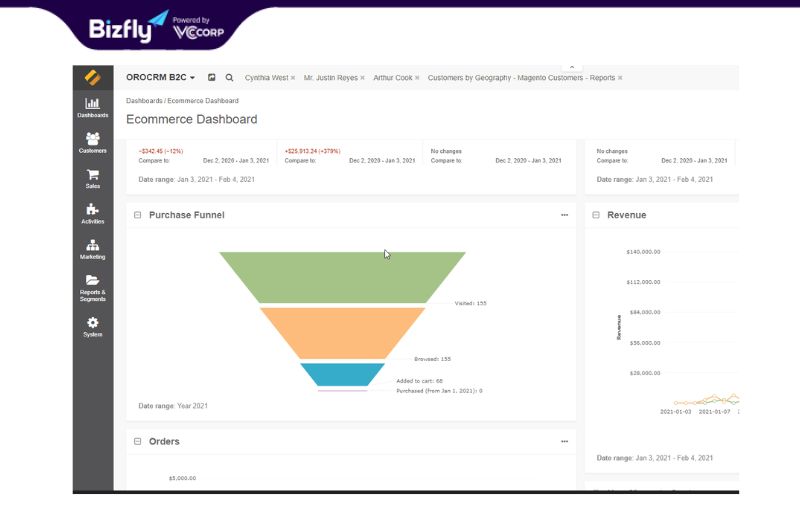Open the System gear icon

click(92, 327)
